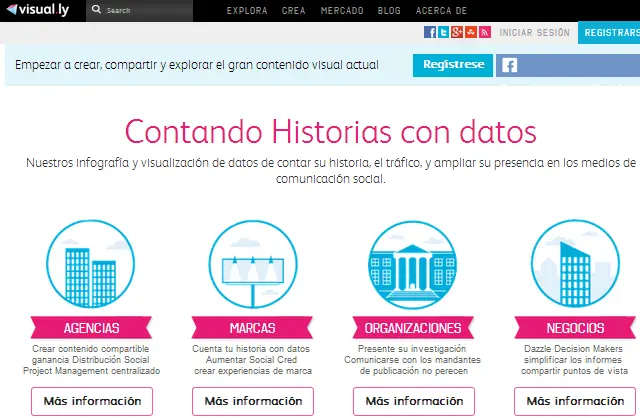Click Más información under Agencias
Screen dimensions: 640x420
[x=91, y=402]
